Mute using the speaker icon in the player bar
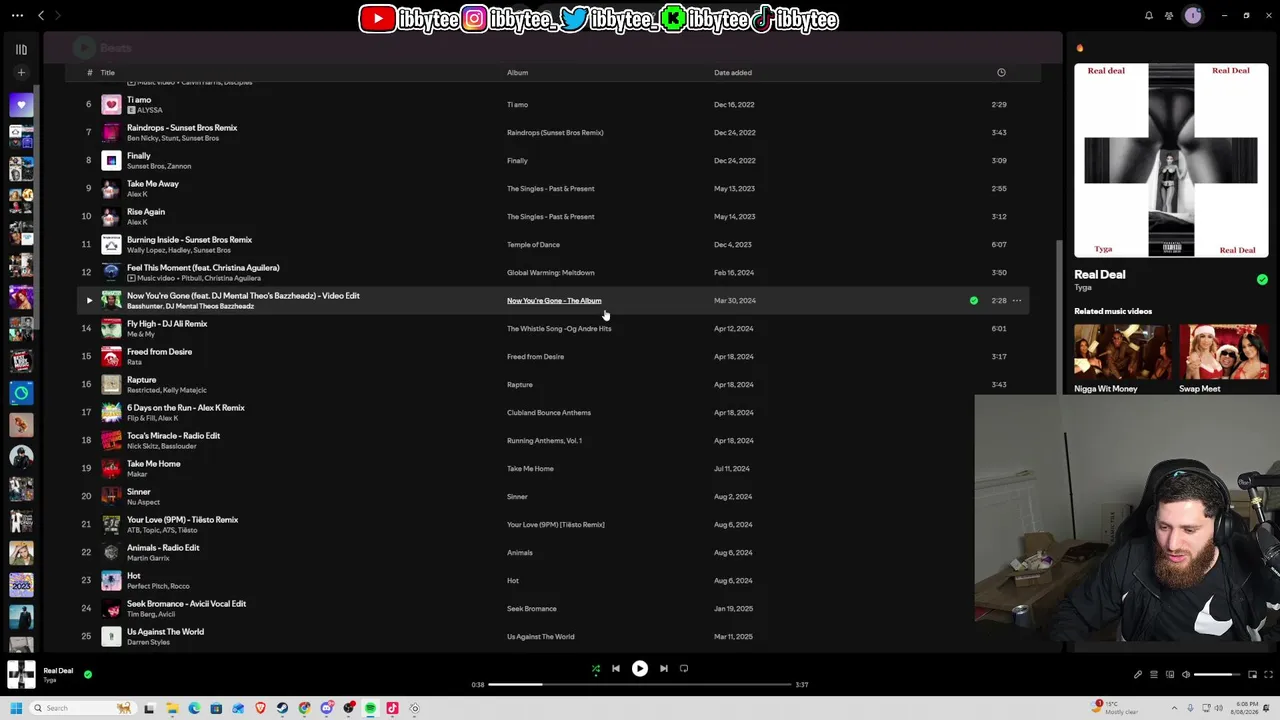This screenshot has width=1280, height=720. 1186,675
